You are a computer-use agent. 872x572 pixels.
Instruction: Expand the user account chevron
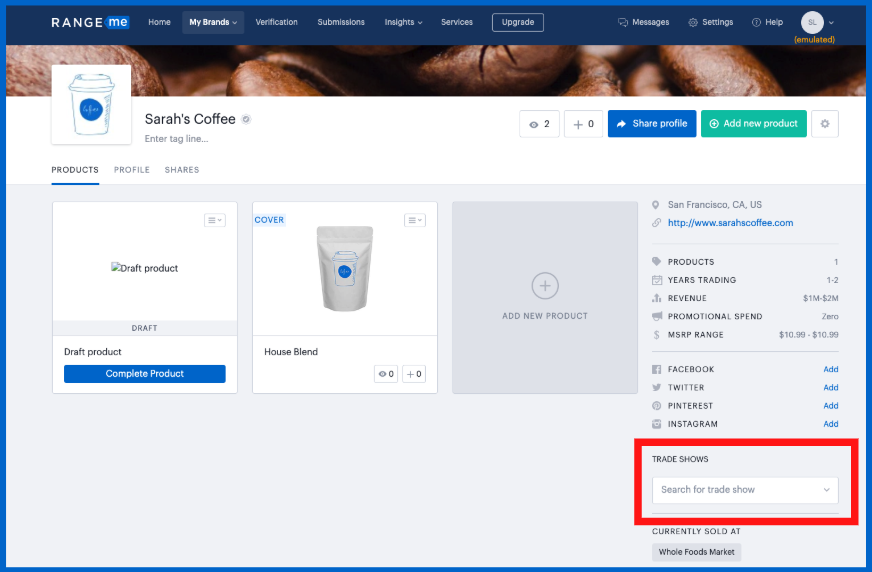[x=831, y=23]
